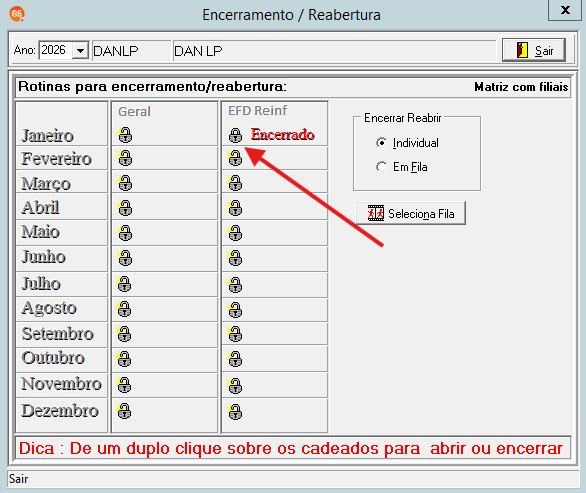The height and width of the screenshot is (493, 586).
Task: Click the DANLP company code field
Action: pyautogui.click(x=131, y=50)
